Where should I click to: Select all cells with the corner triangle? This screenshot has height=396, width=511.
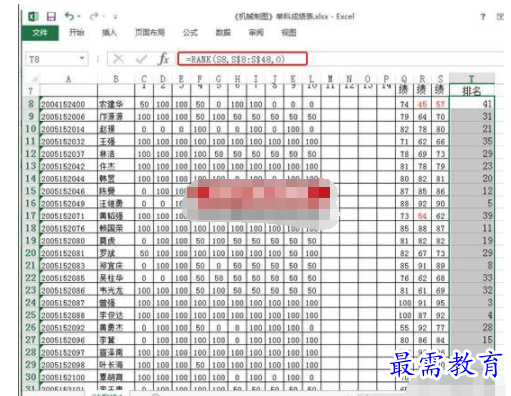click(33, 79)
